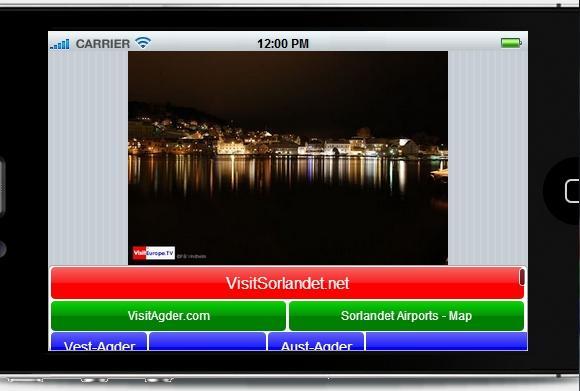This screenshot has height=391, width=580.
Task: Open the VisitSorlandet.net red button
Action: pyautogui.click(x=287, y=283)
